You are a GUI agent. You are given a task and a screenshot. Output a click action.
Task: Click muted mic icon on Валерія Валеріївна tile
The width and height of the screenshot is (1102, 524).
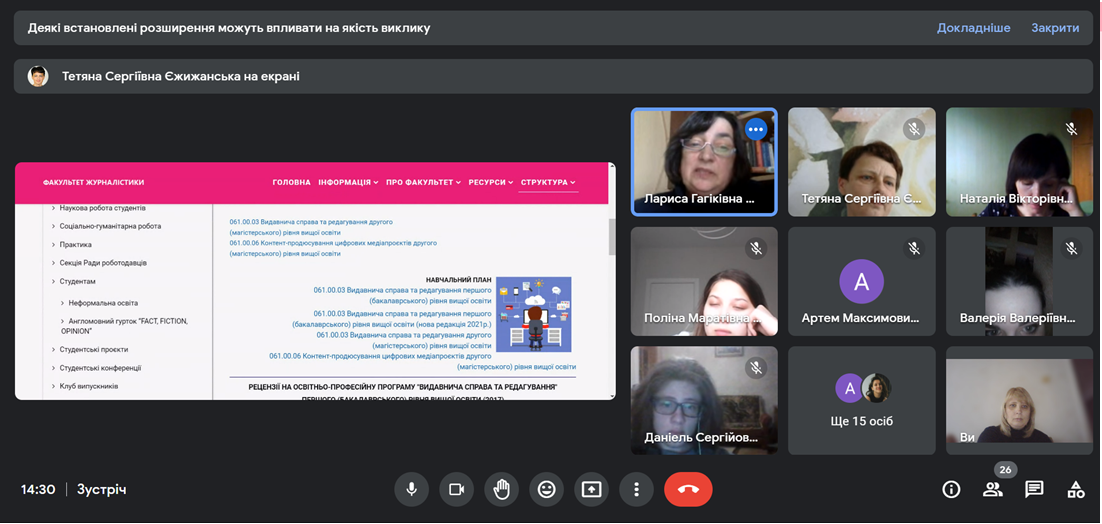pyautogui.click(x=1071, y=248)
